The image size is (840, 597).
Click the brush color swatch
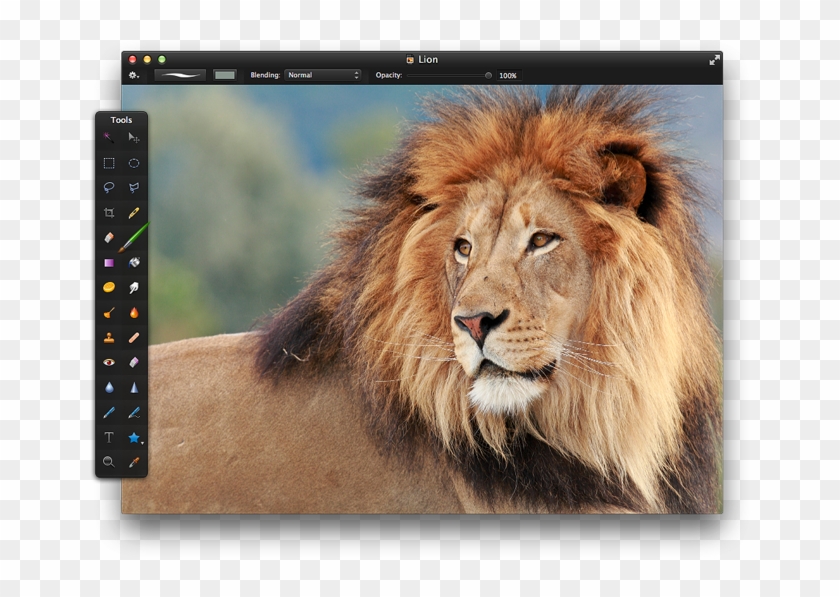pos(225,75)
